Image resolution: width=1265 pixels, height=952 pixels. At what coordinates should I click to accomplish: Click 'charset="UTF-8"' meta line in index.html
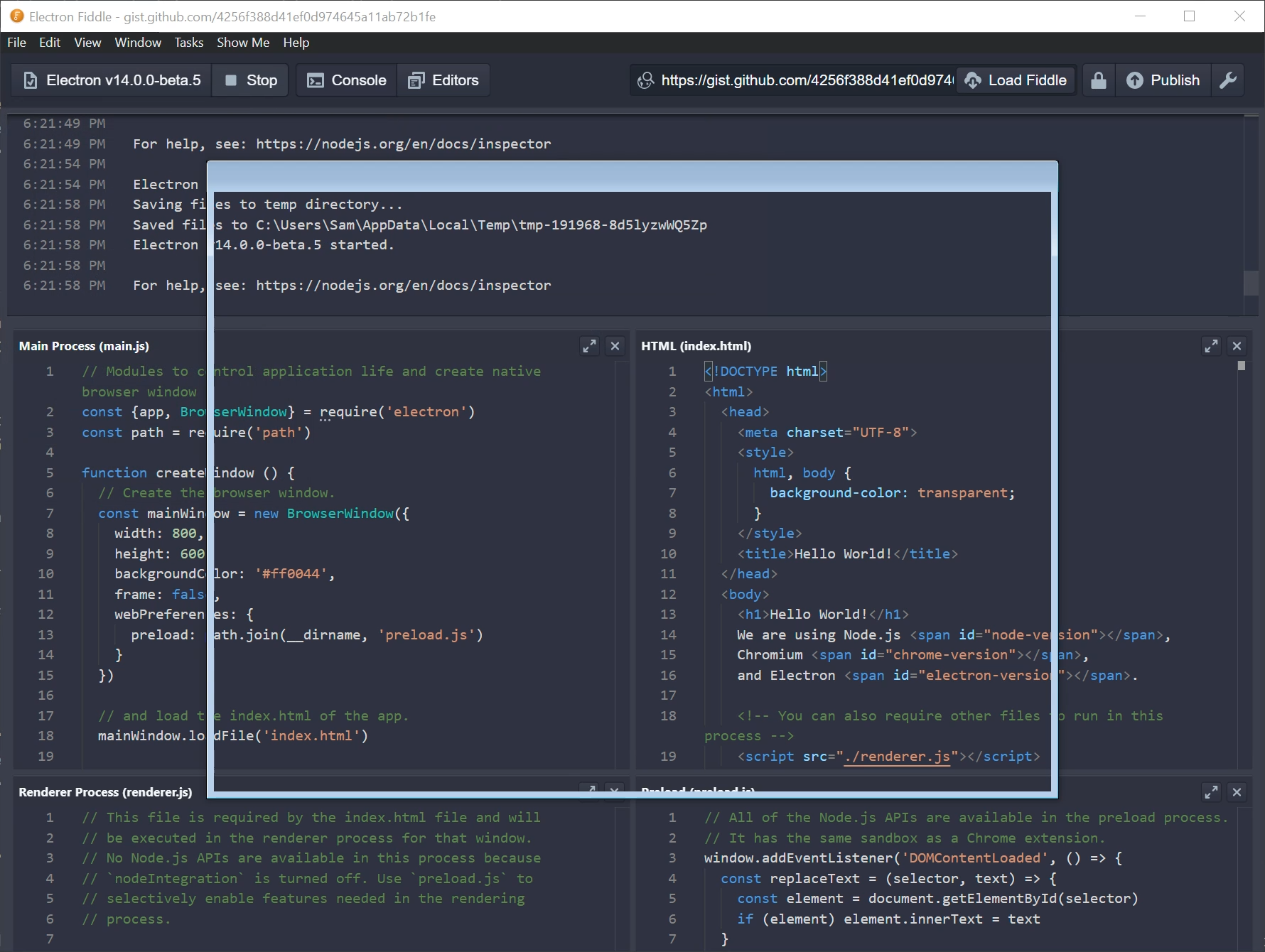[827, 432]
